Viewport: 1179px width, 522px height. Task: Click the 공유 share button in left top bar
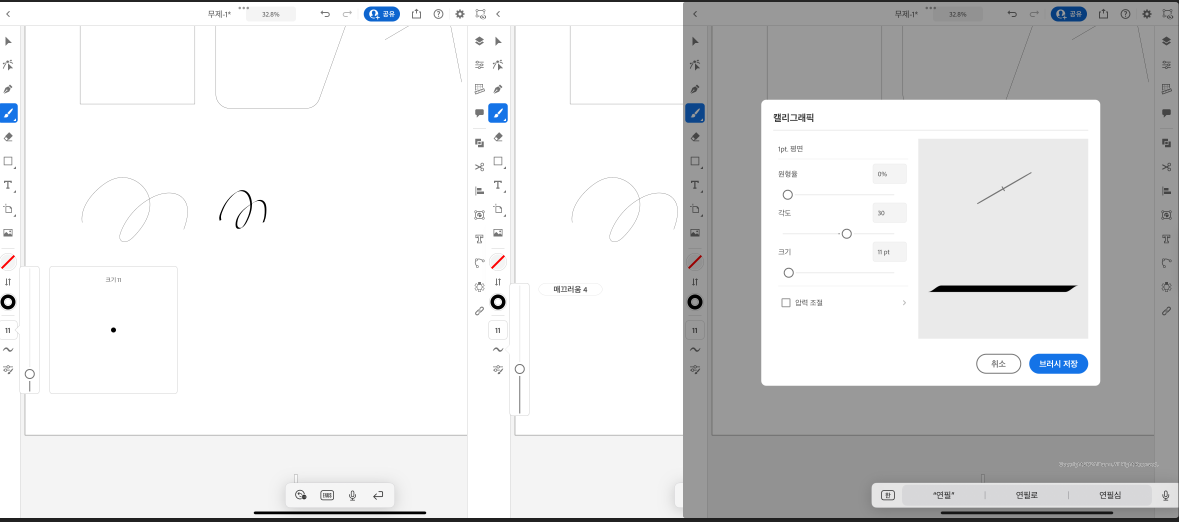pos(382,14)
